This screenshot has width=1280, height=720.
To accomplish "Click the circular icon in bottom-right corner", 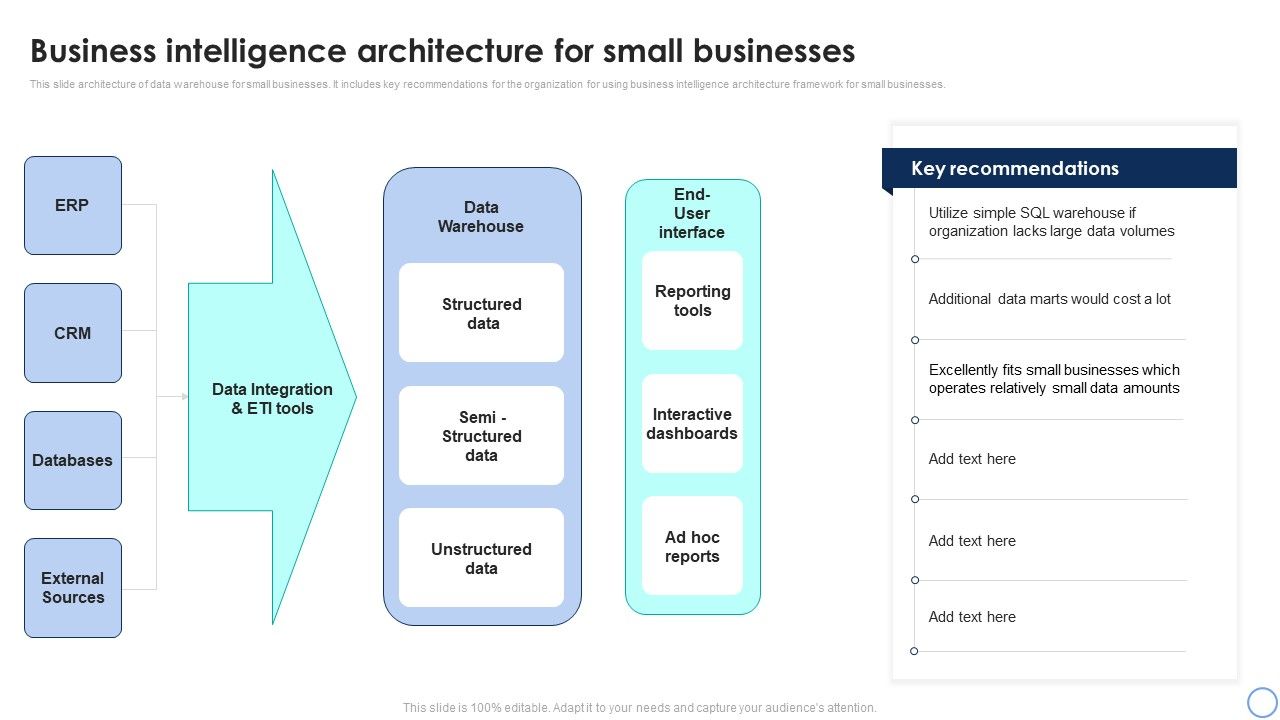I will [1262, 701].
